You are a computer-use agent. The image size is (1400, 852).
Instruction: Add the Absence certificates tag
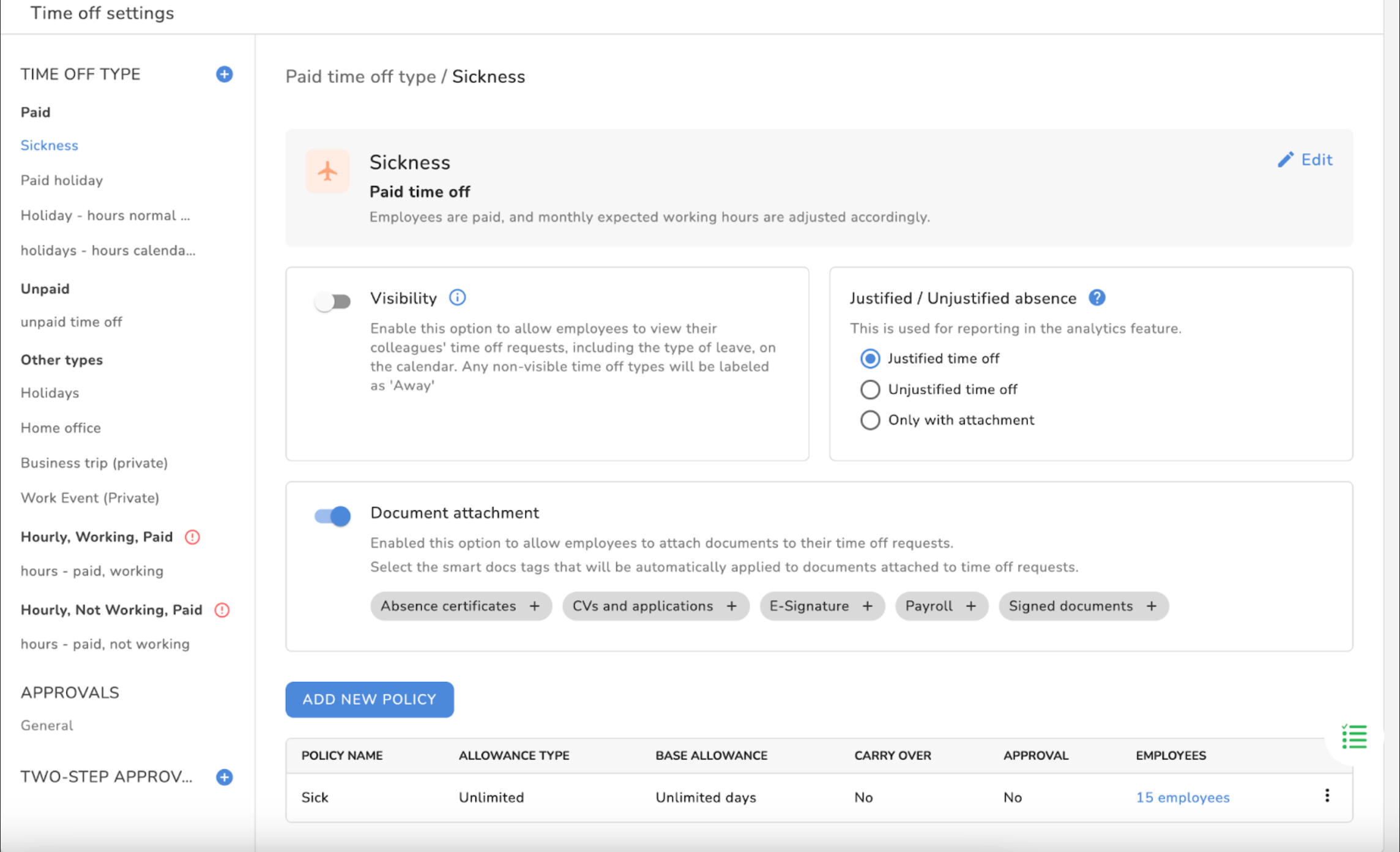(x=534, y=606)
